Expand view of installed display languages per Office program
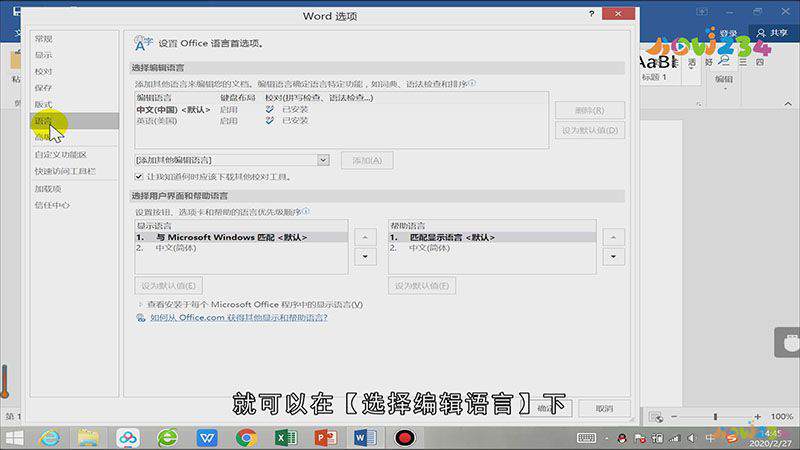 [140, 304]
